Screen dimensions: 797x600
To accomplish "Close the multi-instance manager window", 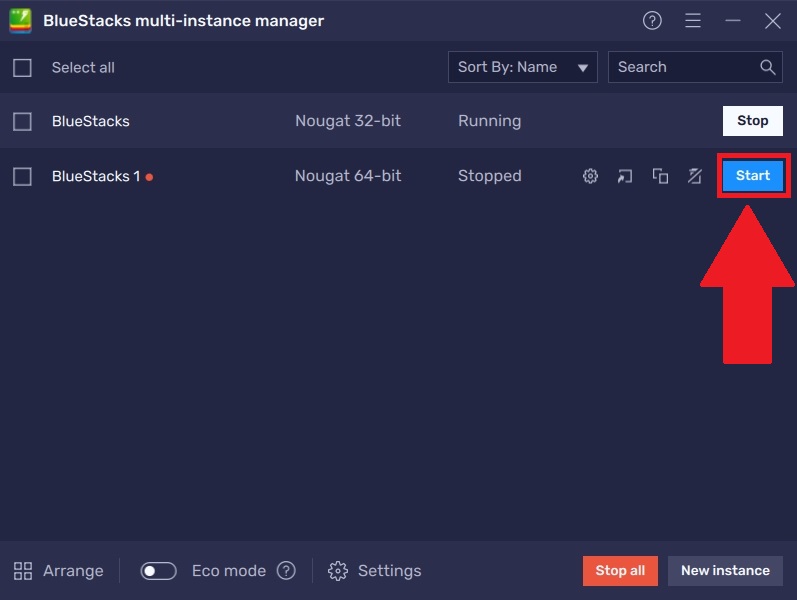I will pyautogui.click(x=773, y=21).
